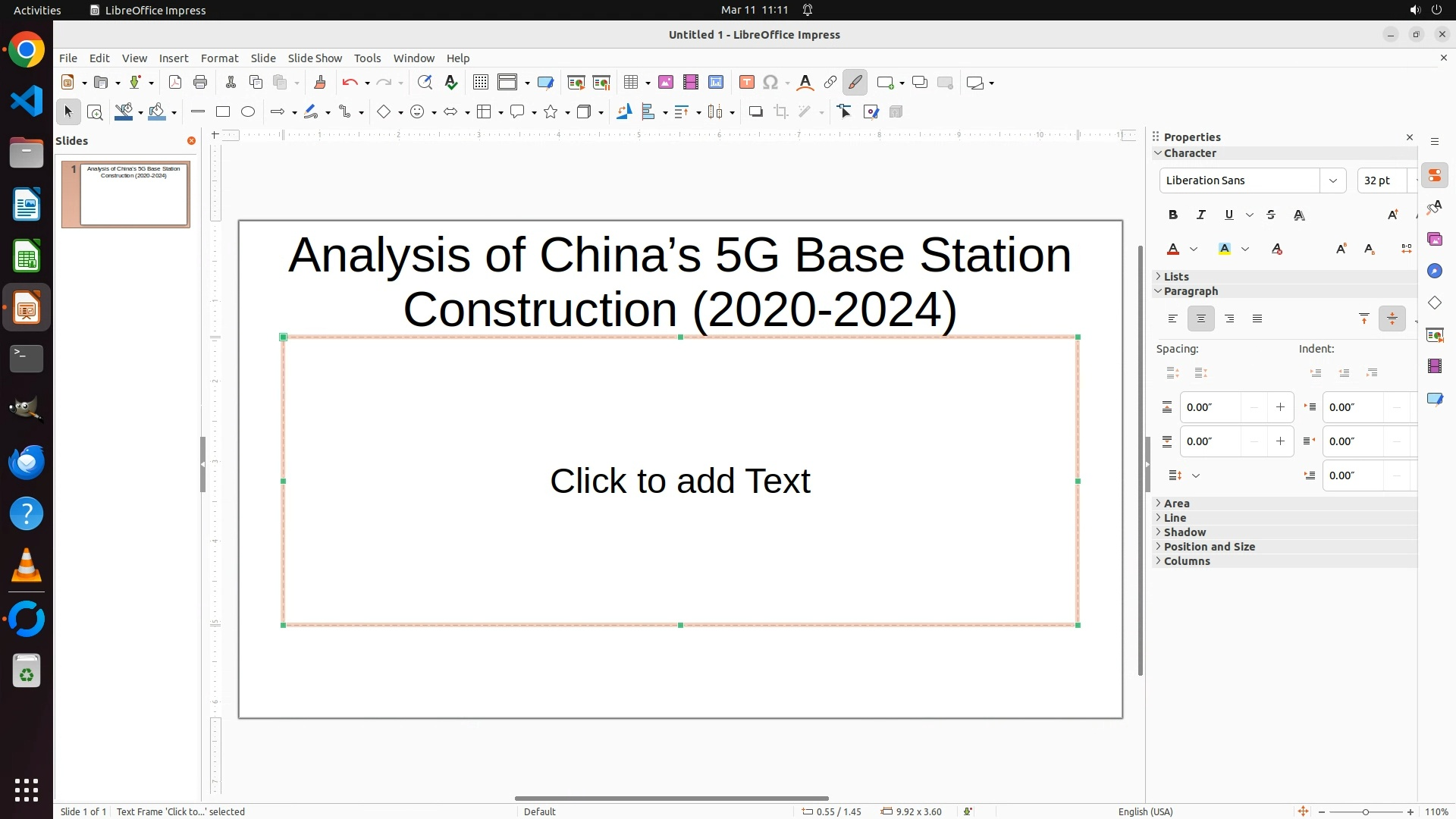Expand the Position and Size section
Image resolution: width=1456 pixels, height=819 pixels.
(x=1209, y=547)
